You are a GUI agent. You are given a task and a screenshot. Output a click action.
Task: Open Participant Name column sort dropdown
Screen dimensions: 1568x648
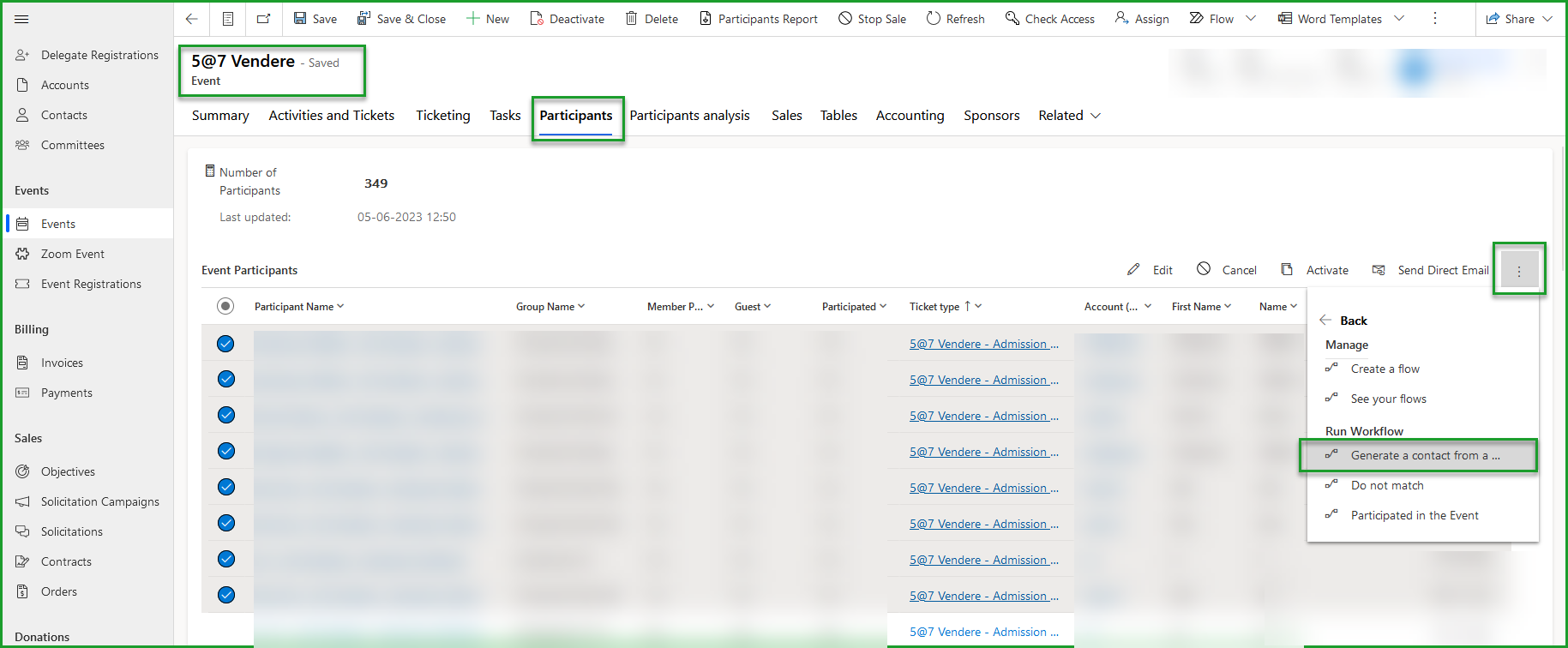coord(340,306)
